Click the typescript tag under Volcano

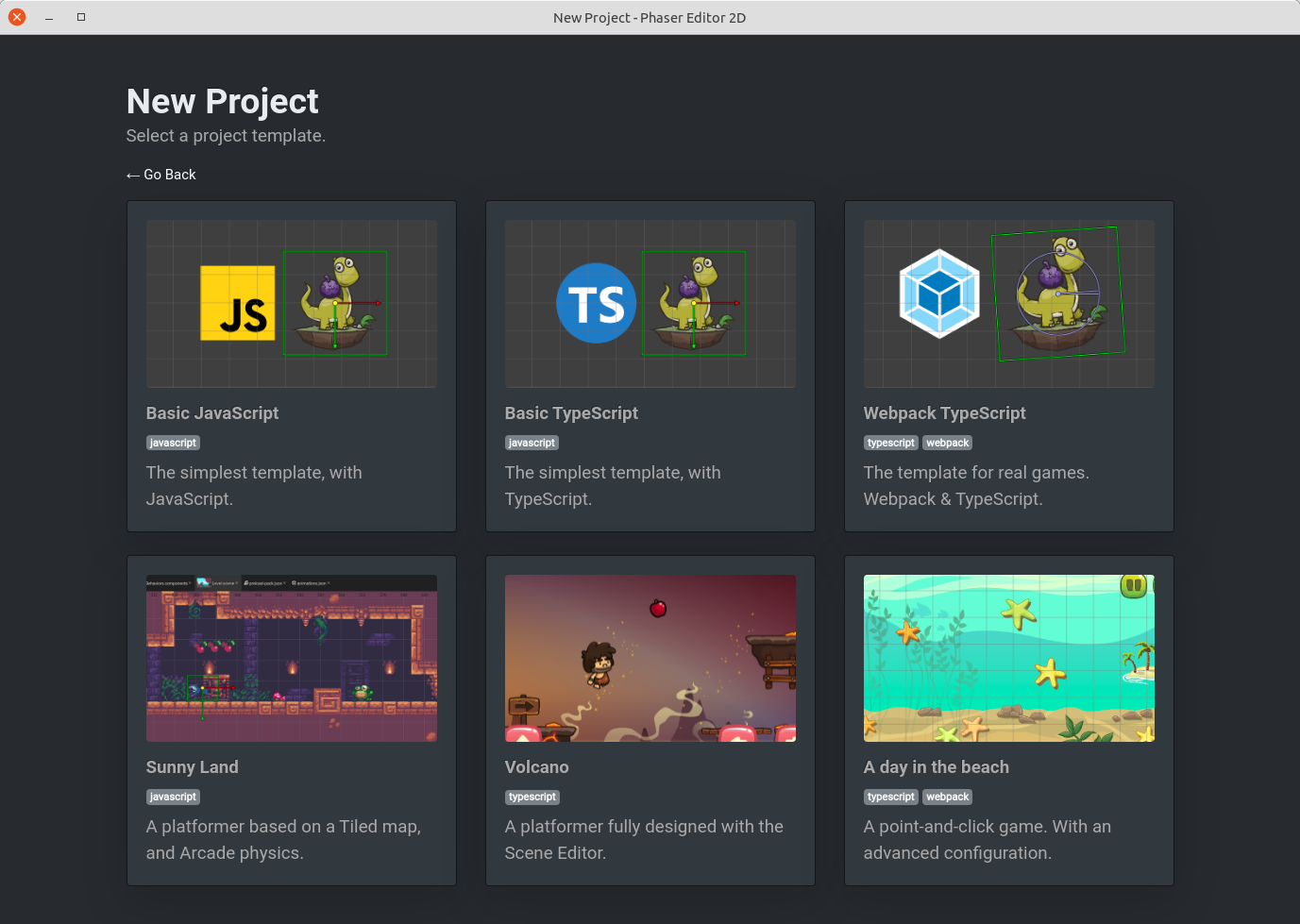pos(532,797)
